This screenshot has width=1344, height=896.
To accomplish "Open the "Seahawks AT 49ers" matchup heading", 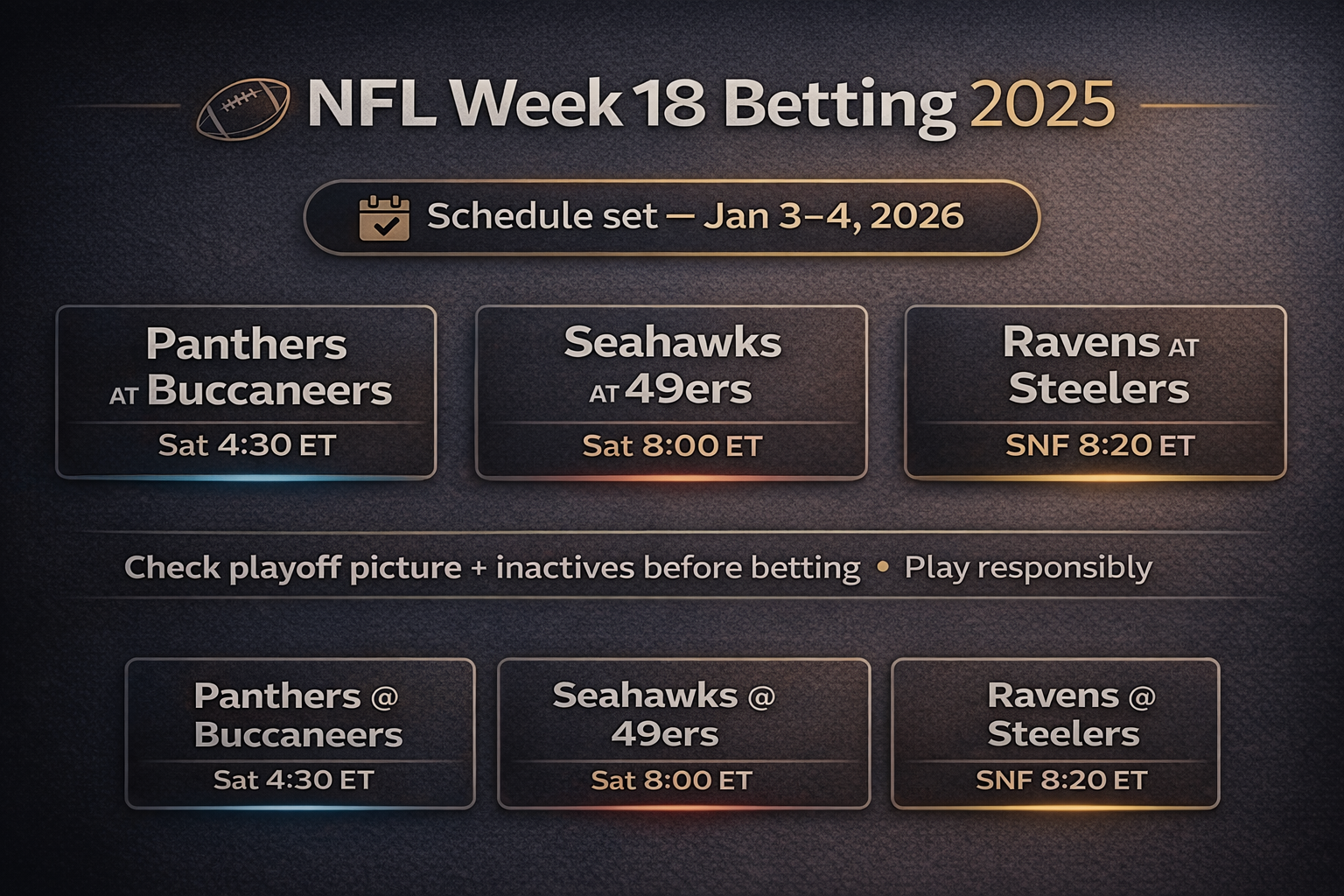I will coord(671,365).
